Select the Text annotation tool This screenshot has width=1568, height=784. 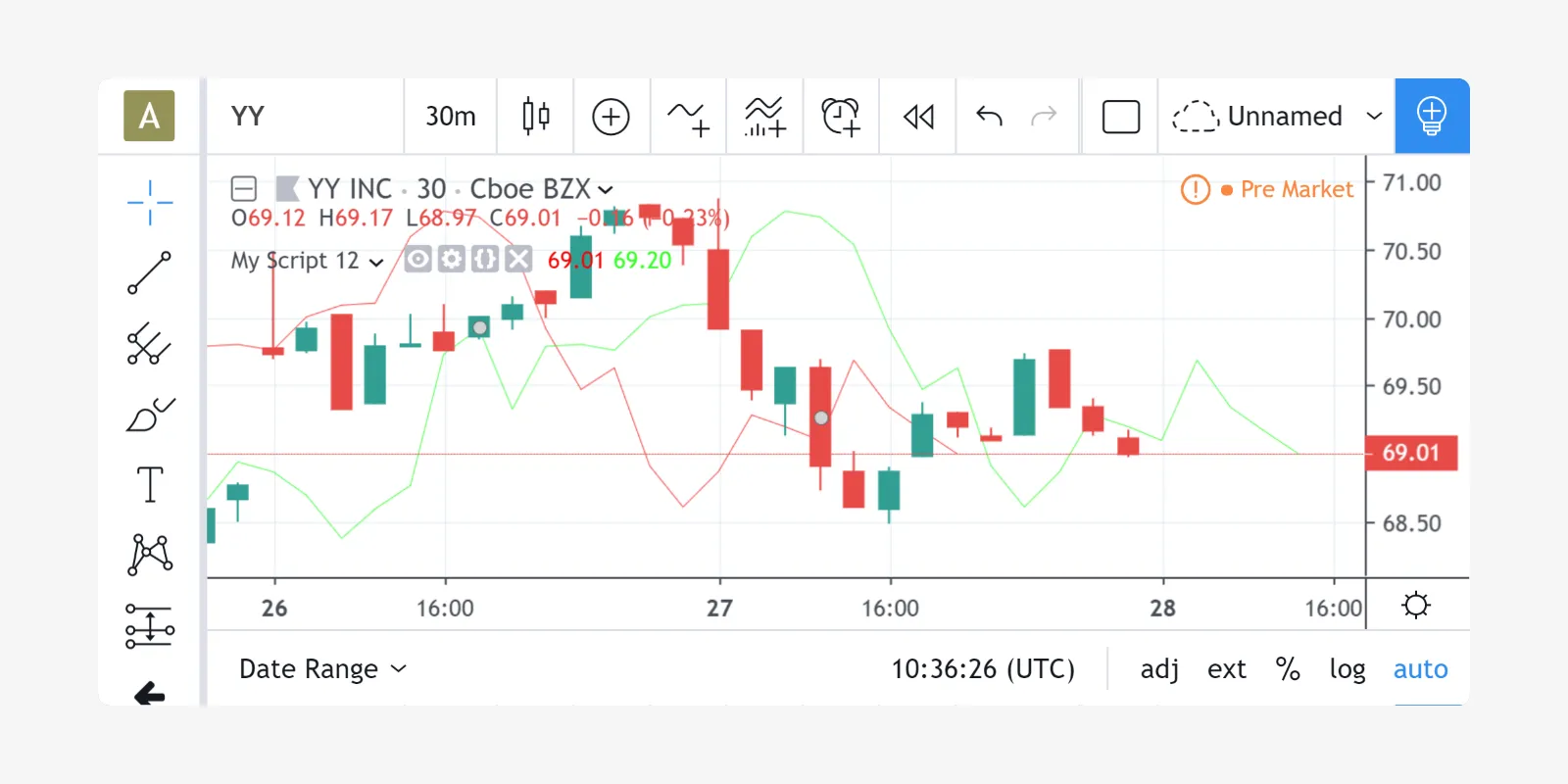pyautogui.click(x=150, y=484)
